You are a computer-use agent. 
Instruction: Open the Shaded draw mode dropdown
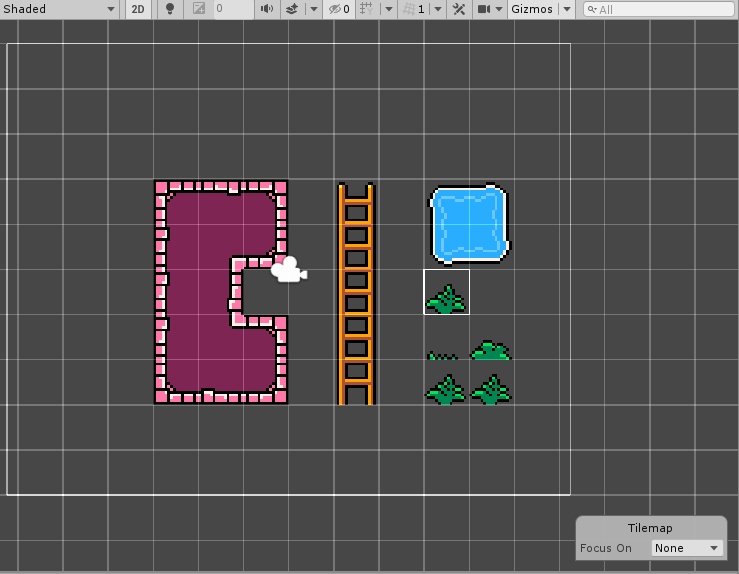(x=60, y=9)
